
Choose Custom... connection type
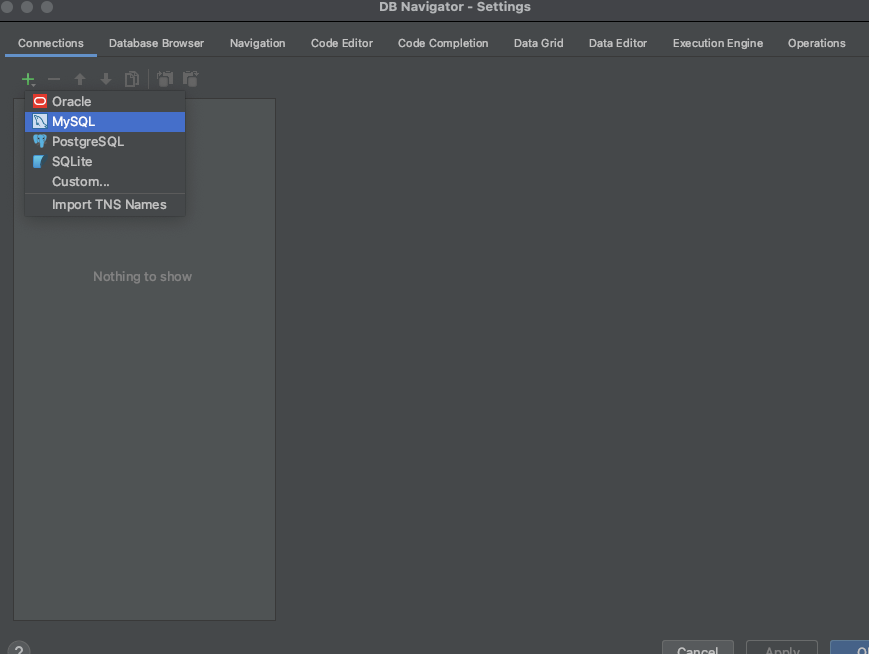pyautogui.click(x=105, y=181)
